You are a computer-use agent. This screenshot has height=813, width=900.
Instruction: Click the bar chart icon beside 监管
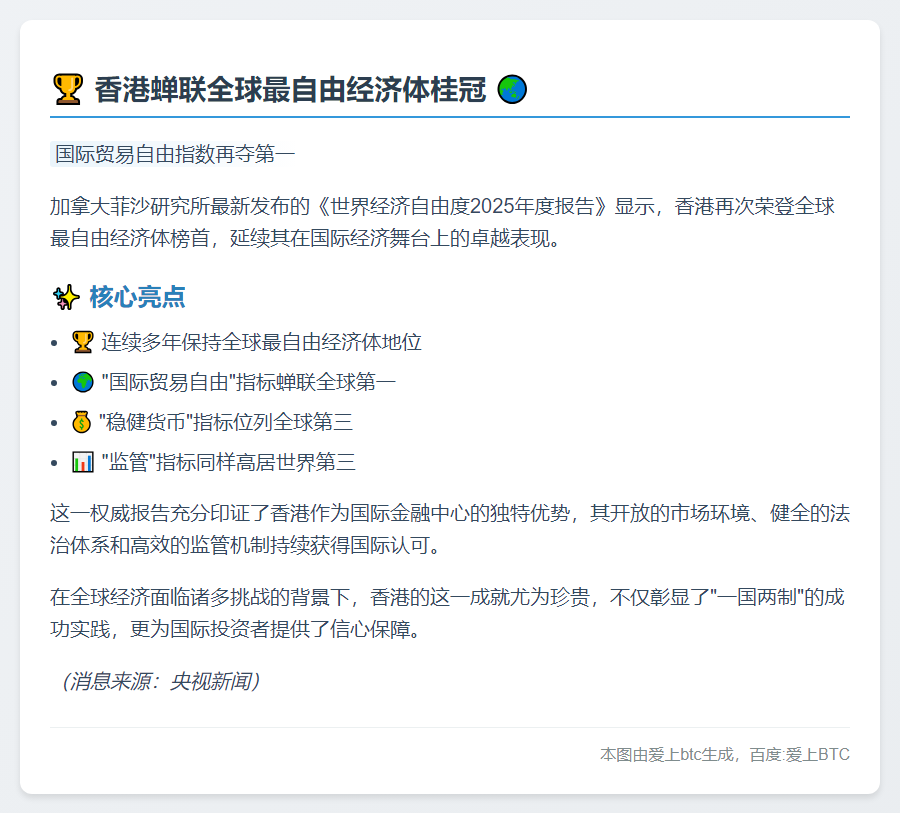(85, 463)
